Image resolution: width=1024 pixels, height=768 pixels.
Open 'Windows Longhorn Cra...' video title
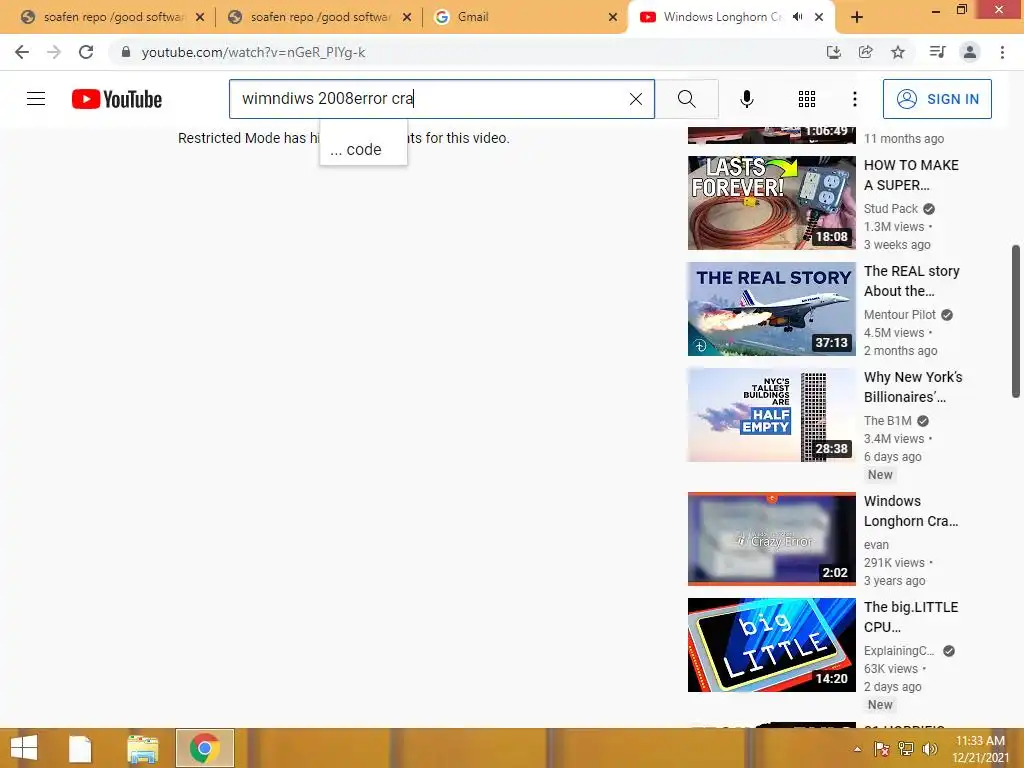click(911, 511)
